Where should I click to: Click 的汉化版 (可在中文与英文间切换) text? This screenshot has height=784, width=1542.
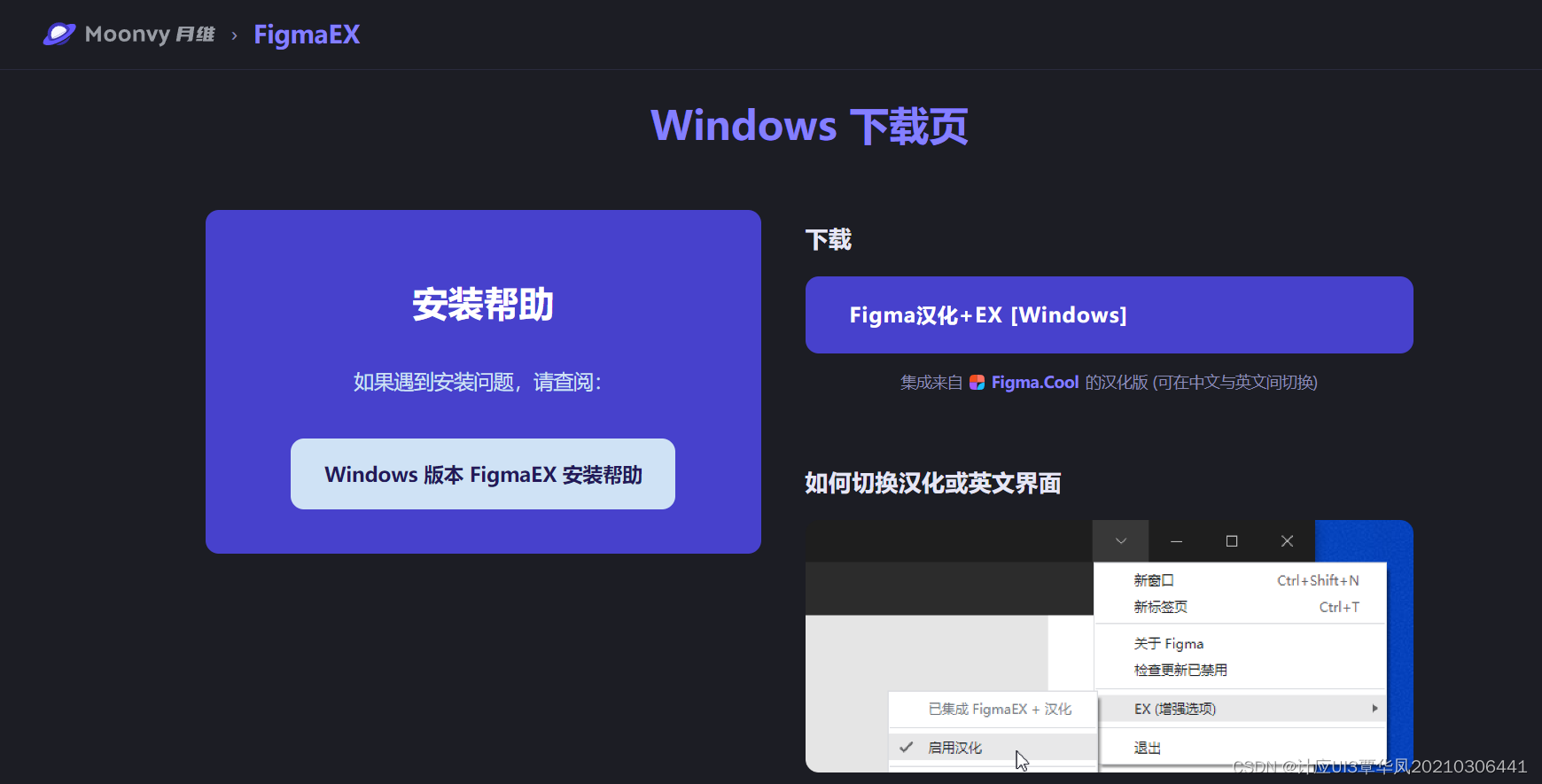coord(1202,382)
